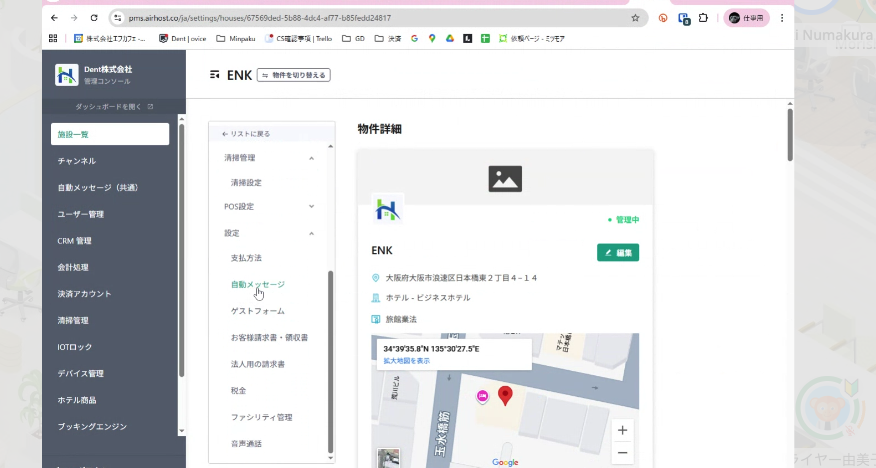Click the red location pin on map
The width and height of the screenshot is (876, 468).
505,395
